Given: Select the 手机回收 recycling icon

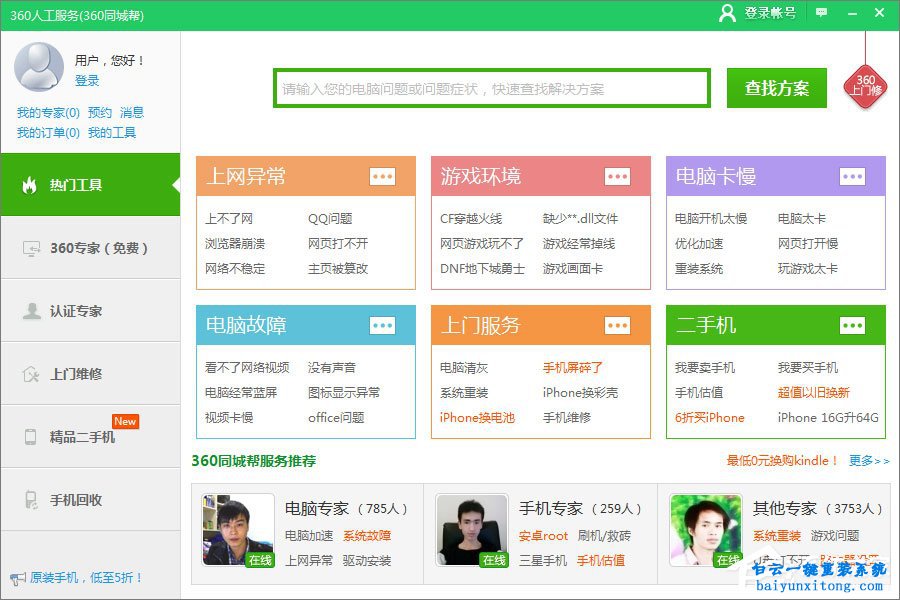Looking at the screenshot, I should (x=34, y=497).
